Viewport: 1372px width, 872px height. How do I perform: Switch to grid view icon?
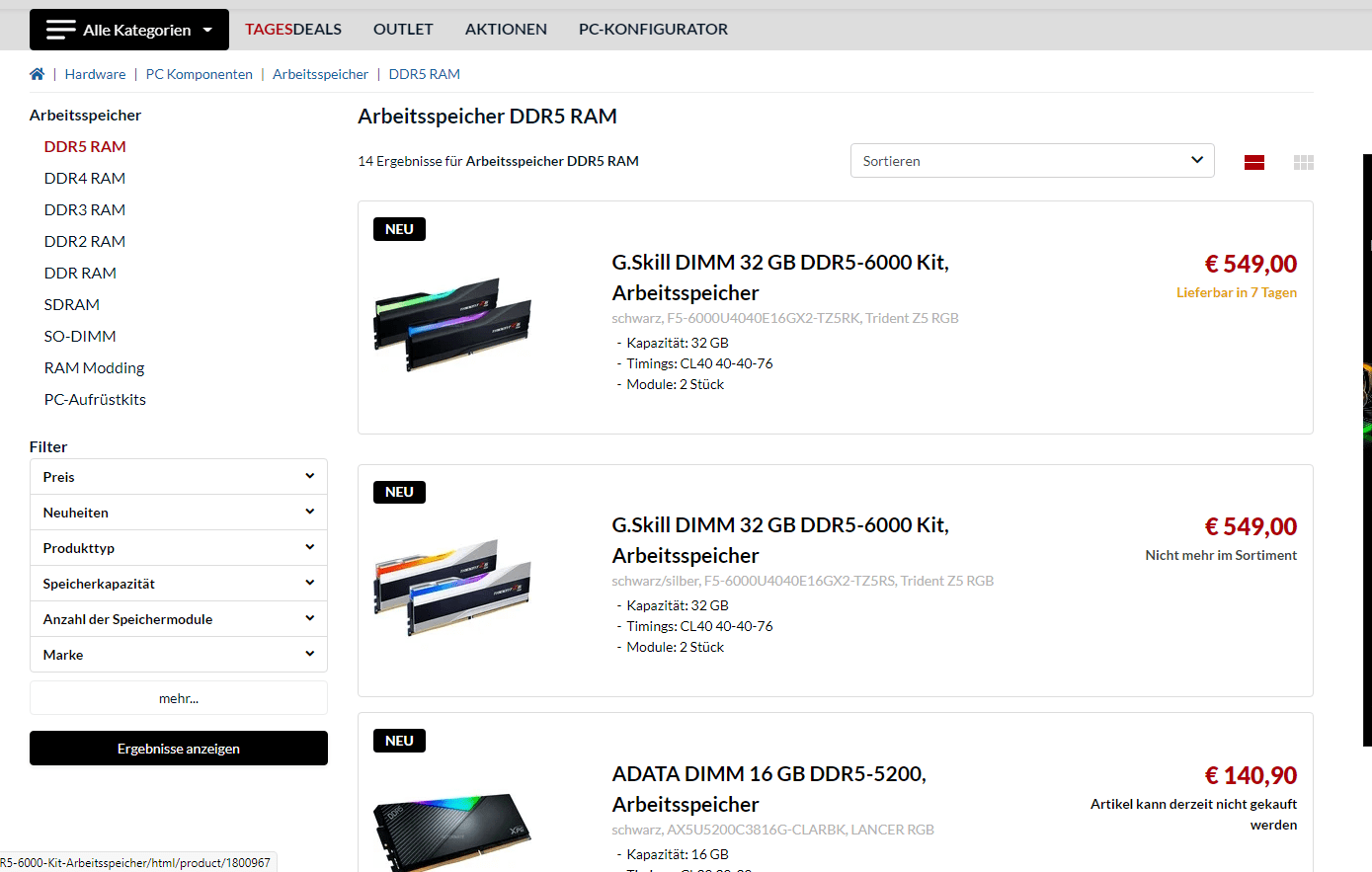coord(1304,162)
